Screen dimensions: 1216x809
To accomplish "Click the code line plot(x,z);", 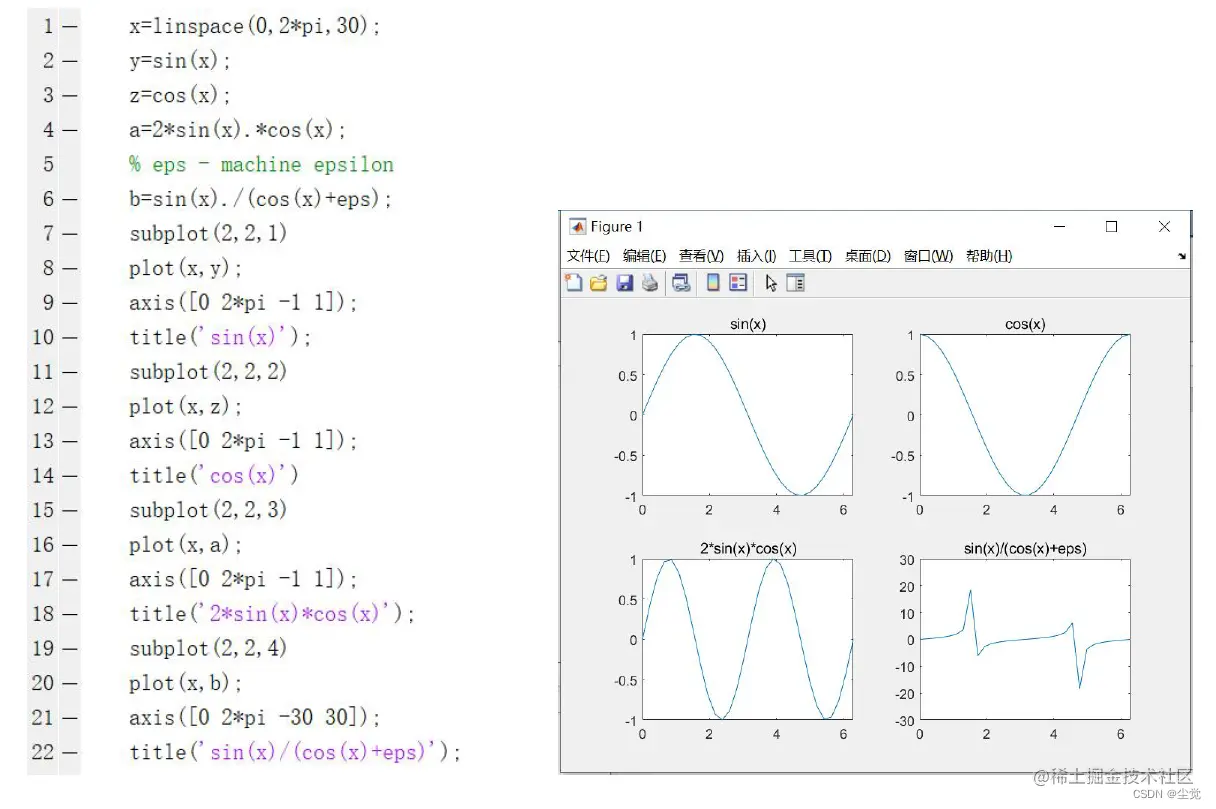I will point(186,406).
